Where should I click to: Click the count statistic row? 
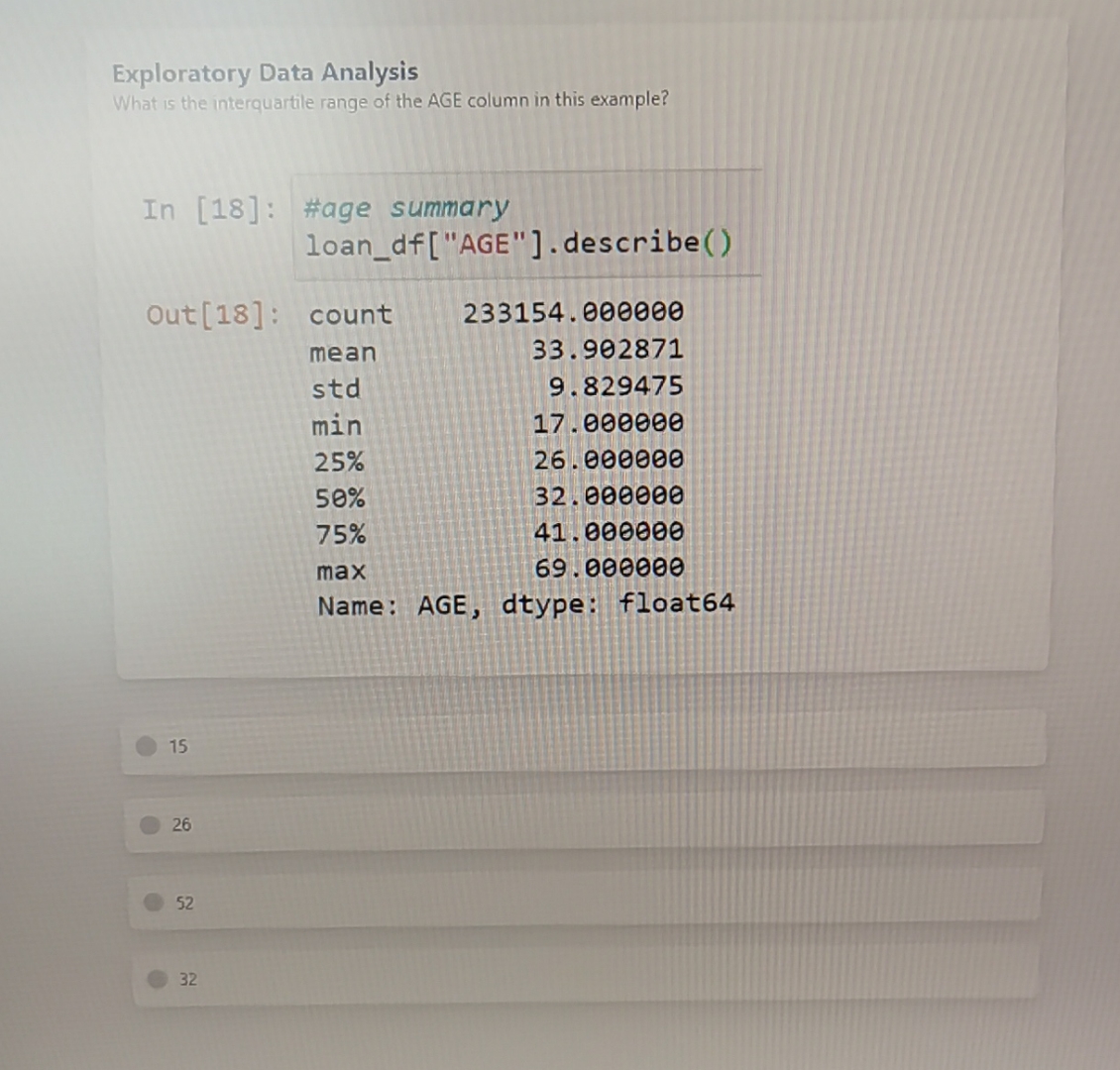tap(350, 313)
